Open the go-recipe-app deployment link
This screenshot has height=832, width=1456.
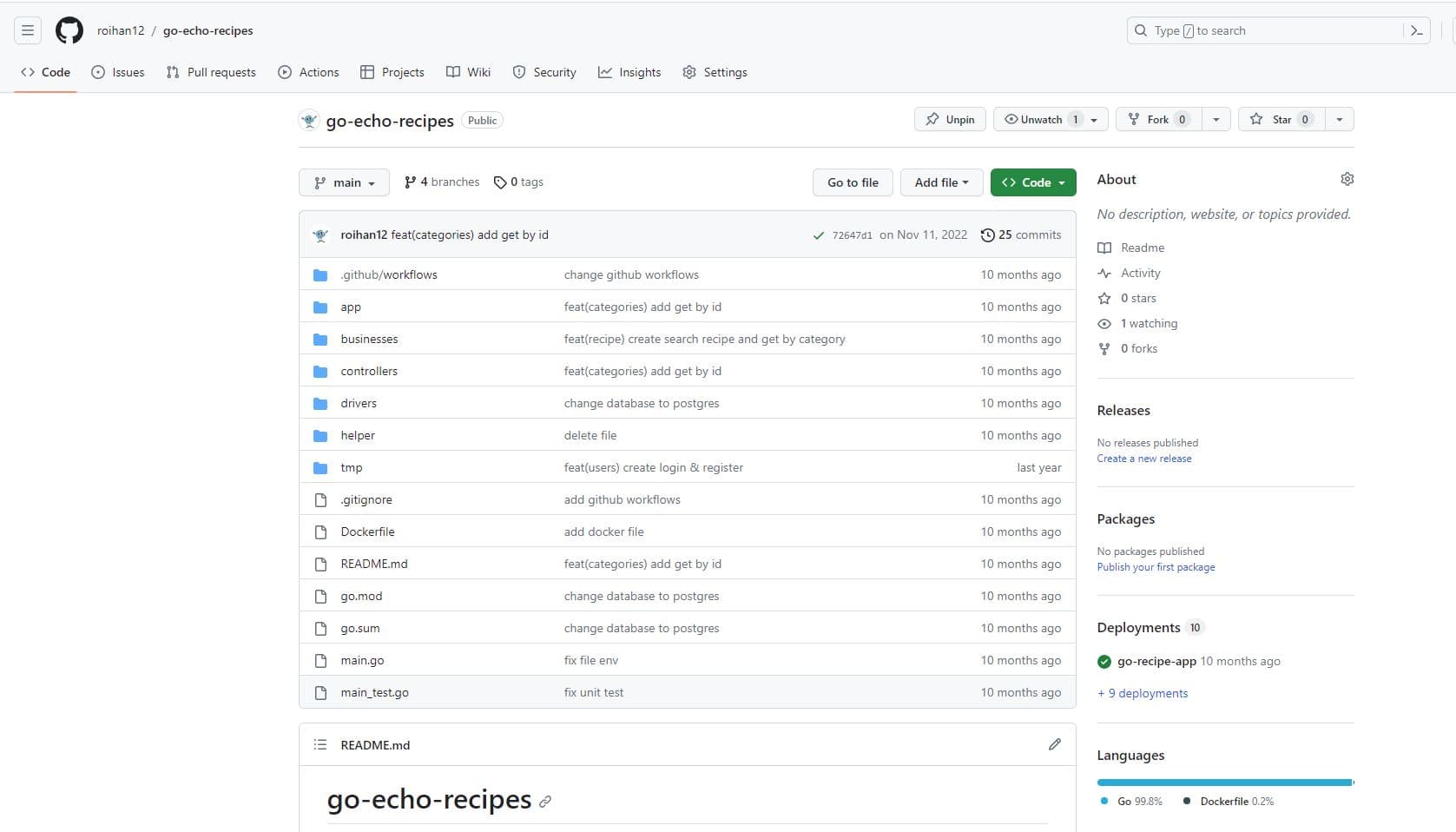pyautogui.click(x=1156, y=661)
